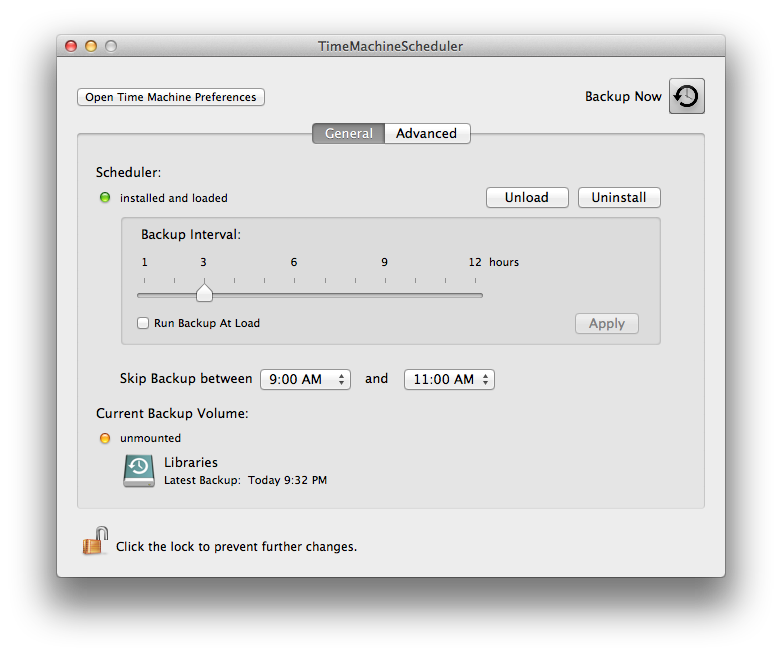Minimize the window with yellow button

91,46
